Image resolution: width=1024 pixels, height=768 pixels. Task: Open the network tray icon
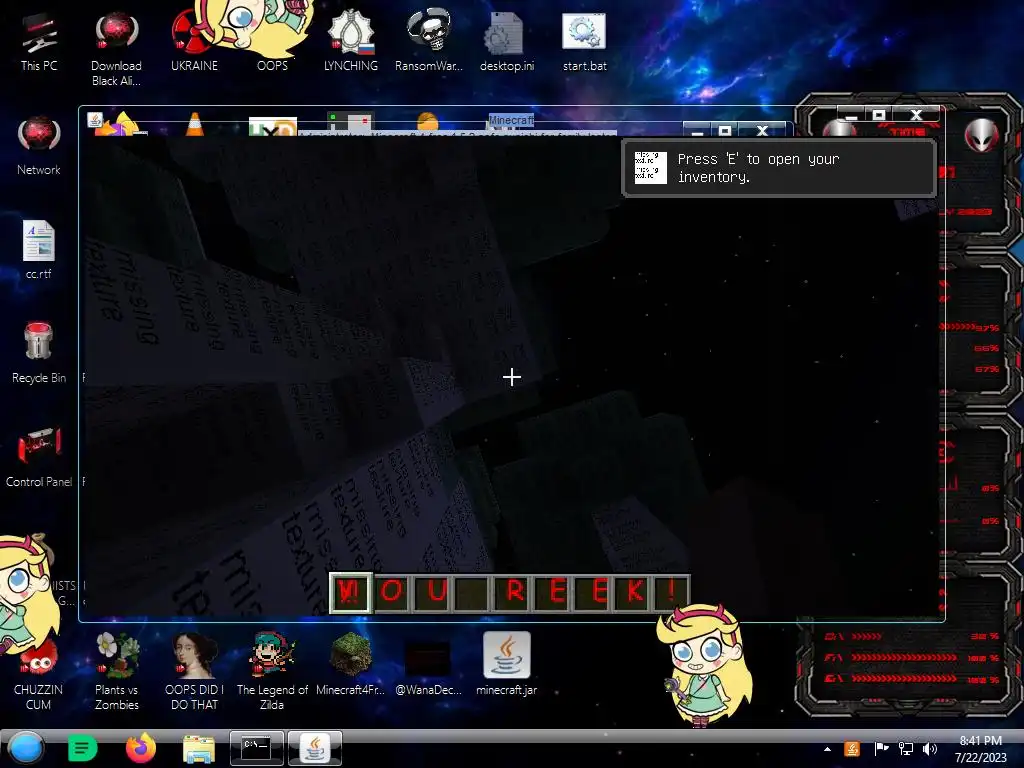[x=906, y=748]
